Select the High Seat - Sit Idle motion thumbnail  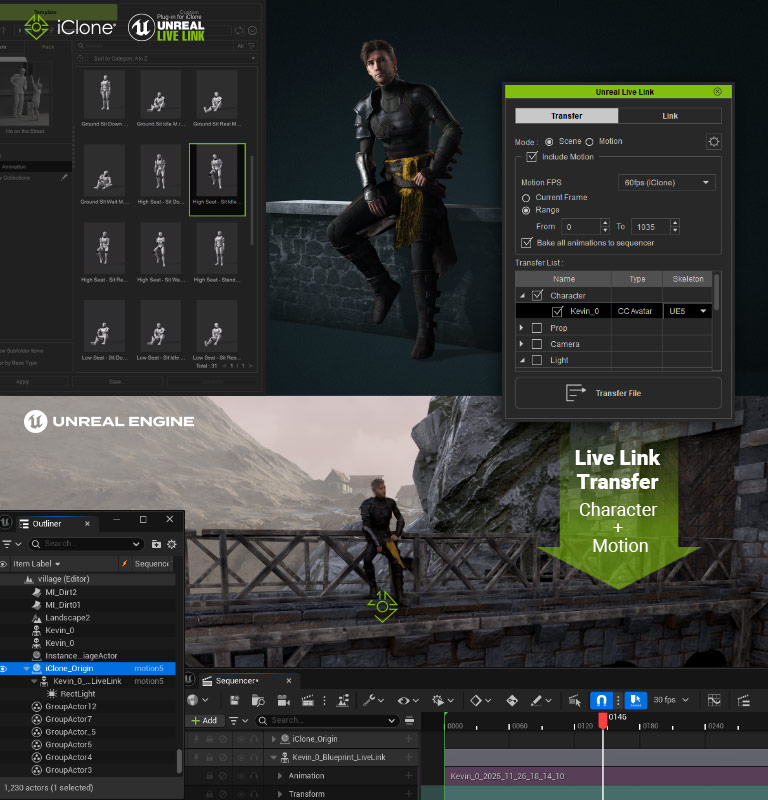[x=217, y=179]
